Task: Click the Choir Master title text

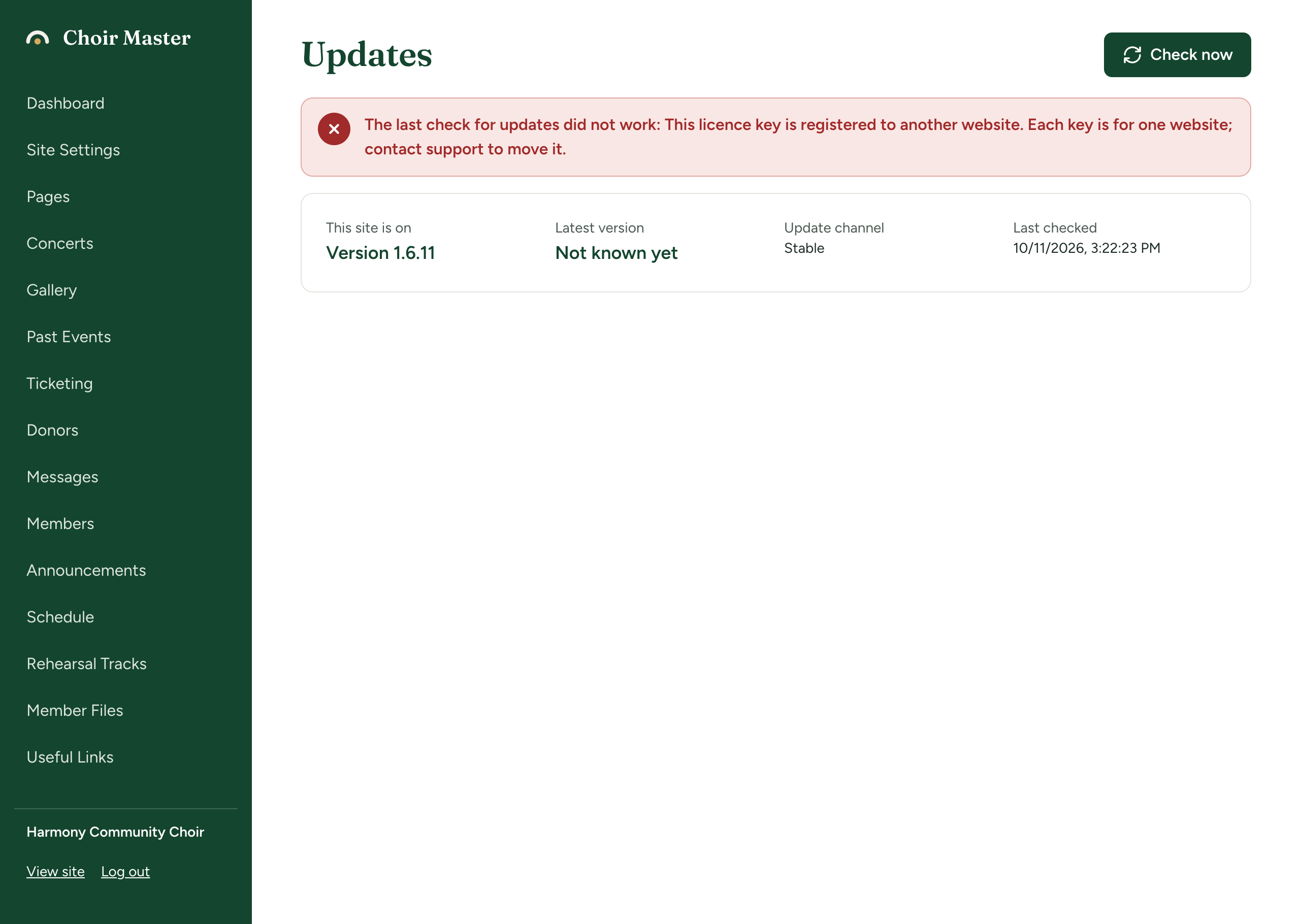Action: 127,38
